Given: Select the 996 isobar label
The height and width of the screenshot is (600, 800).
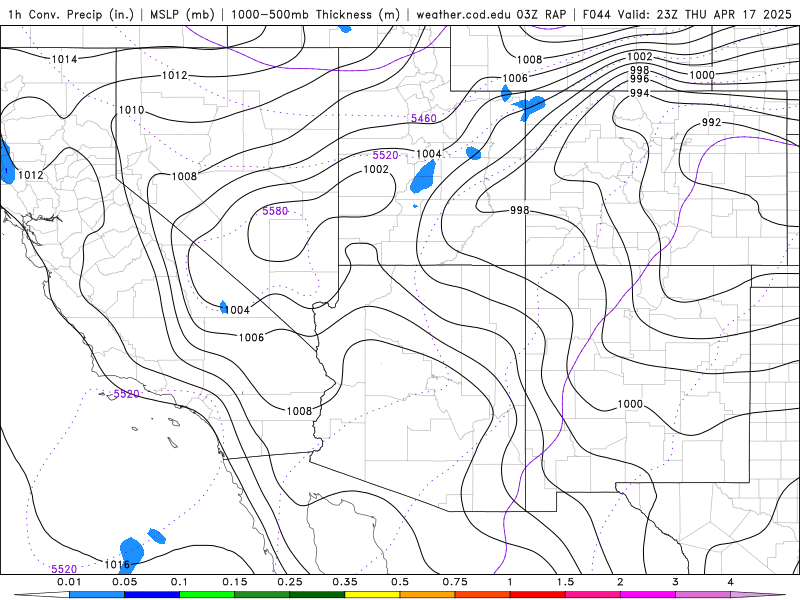Looking at the screenshot, I should coord(639,79).
